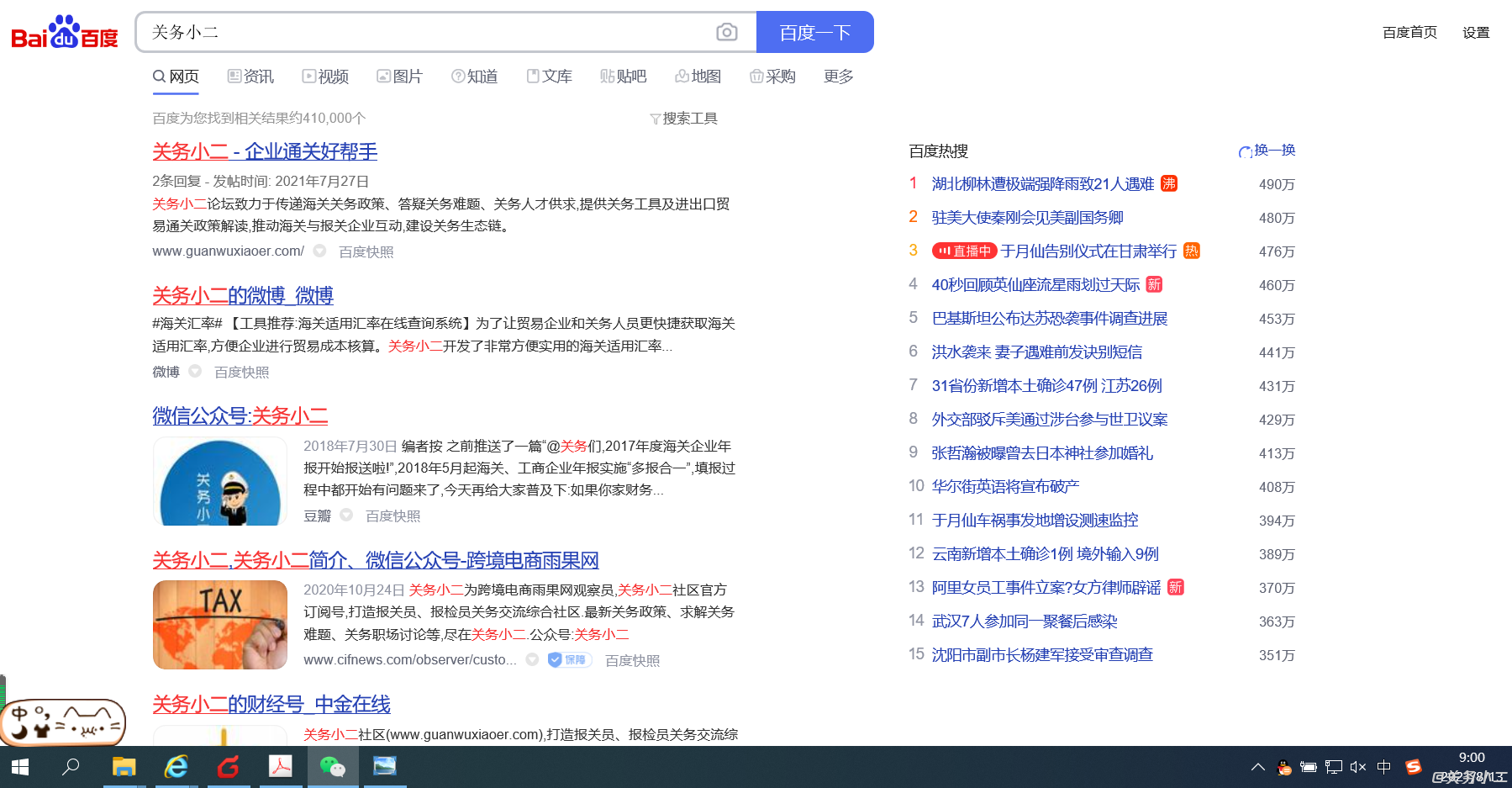Expand arrow next to cifnews.com URL
Viewport: 1512px width, 788px height.
point(532,659)
